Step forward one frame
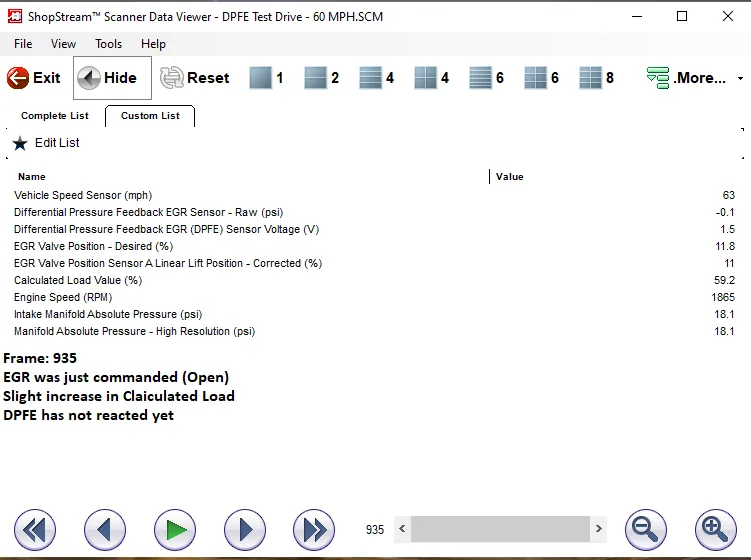Screen dimensions: 751x560 [x=245, y=530]
